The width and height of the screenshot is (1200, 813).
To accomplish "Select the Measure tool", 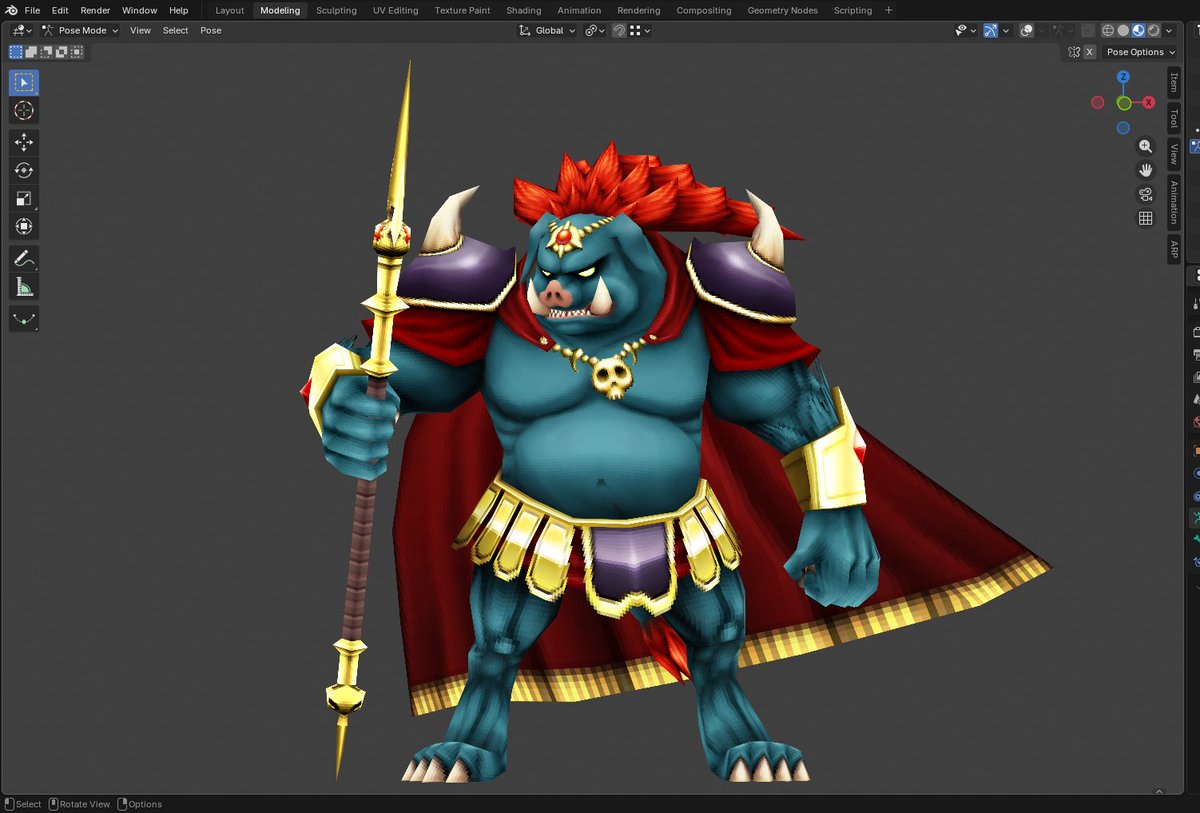I will pos(24,287).
